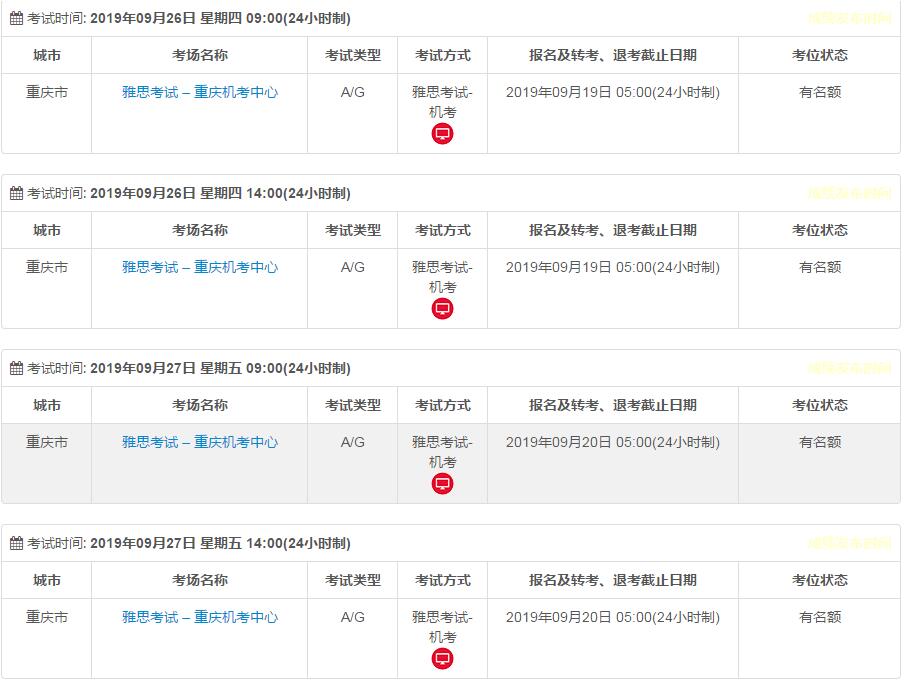Click the 考场名称 column header in the first table
This screenshot has width=906, height=685.
coord(200,55)
